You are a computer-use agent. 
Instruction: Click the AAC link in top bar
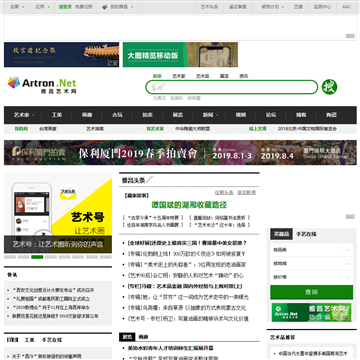click(347, 7)
